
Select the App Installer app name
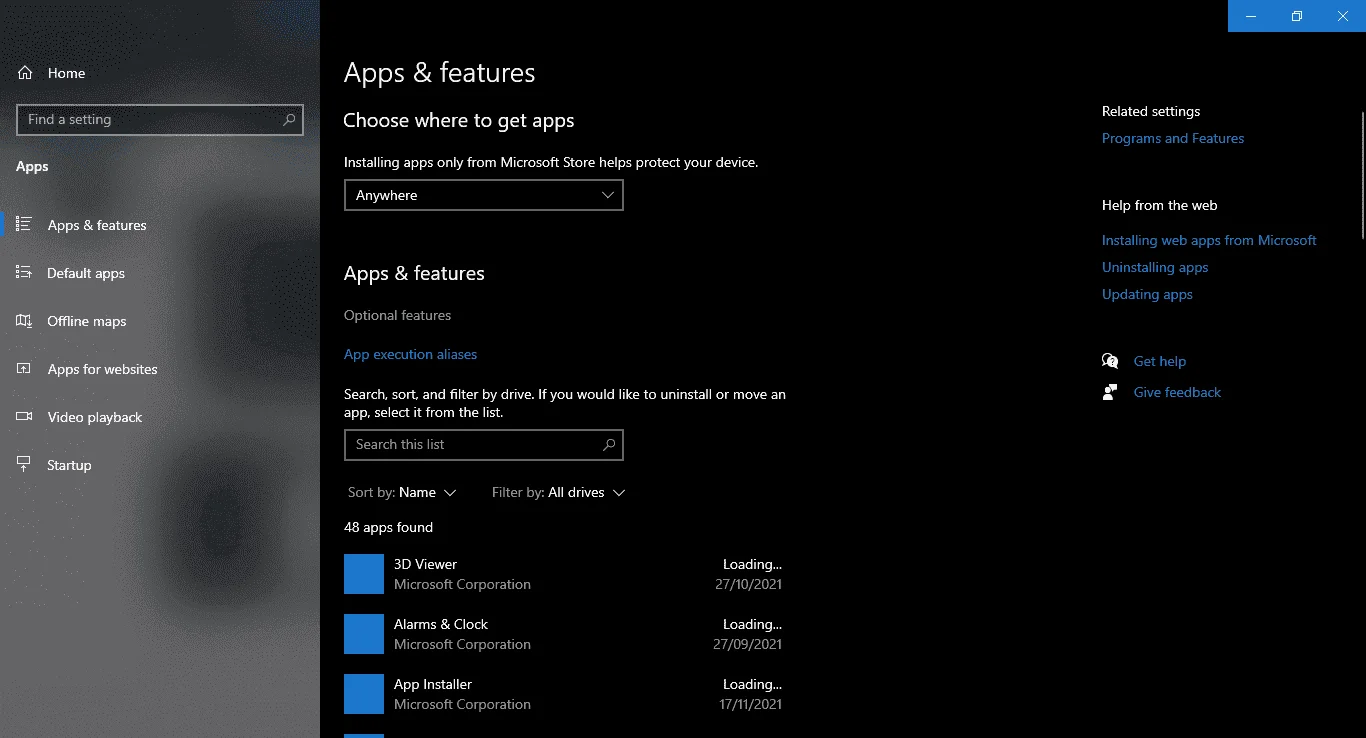click(x=433, y=684)
